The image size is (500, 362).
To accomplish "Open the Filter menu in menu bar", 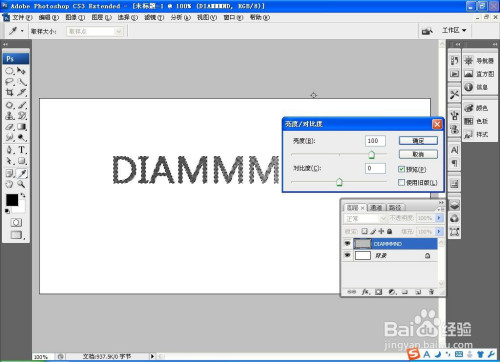I will pos(154,17).
